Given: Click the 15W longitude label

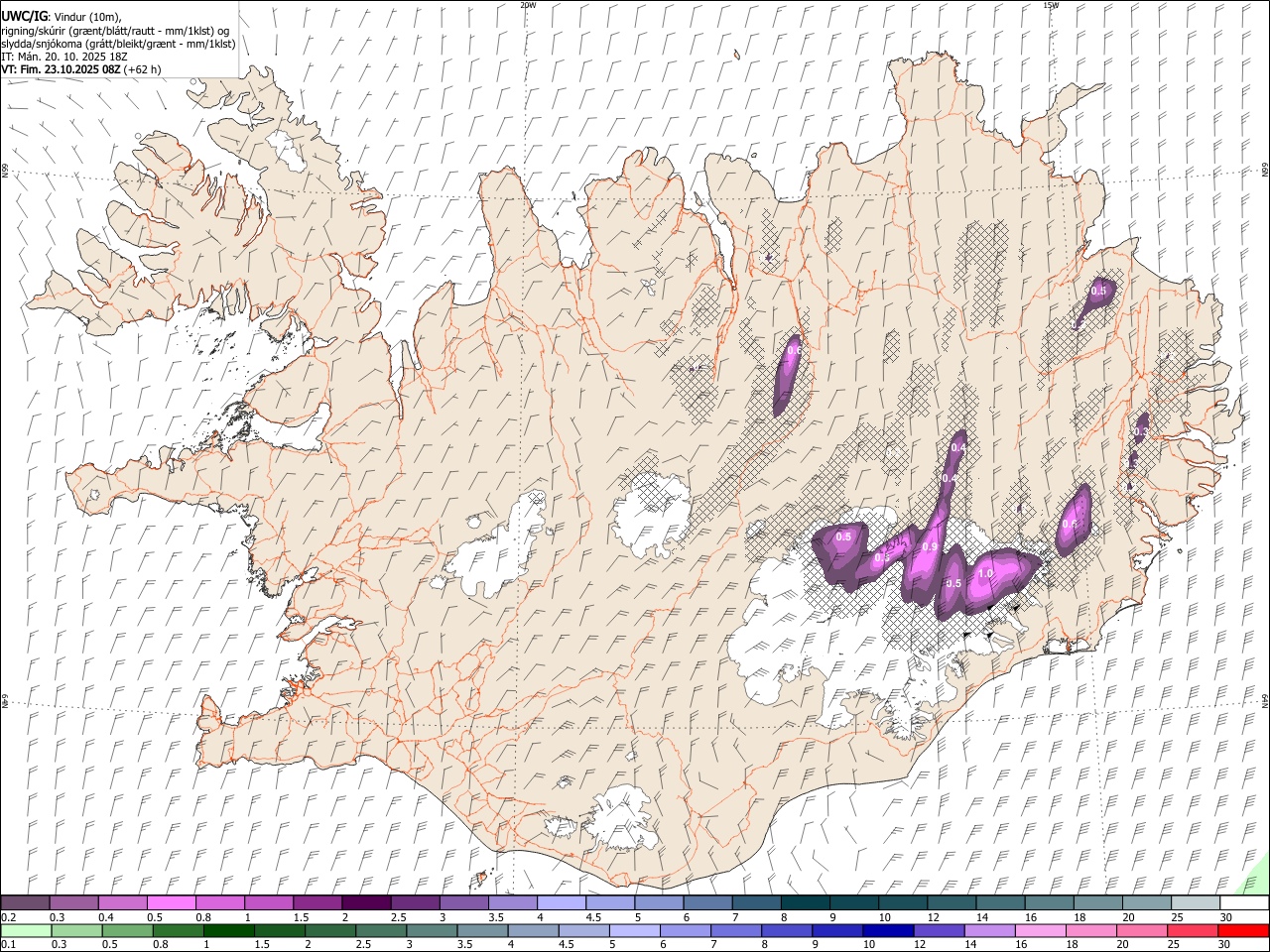Looking at the screenshot, I should [1051, 5].
